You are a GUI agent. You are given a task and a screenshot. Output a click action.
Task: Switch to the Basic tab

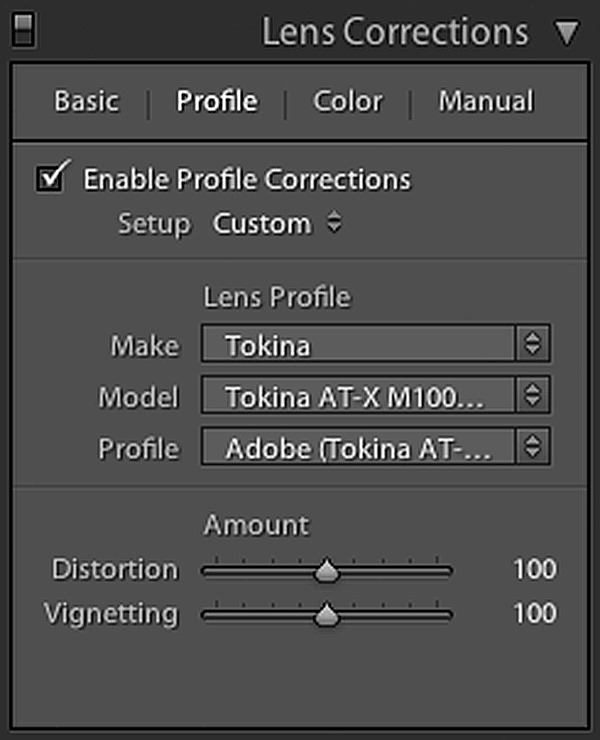pyautogui.click(x=86, y=101)
